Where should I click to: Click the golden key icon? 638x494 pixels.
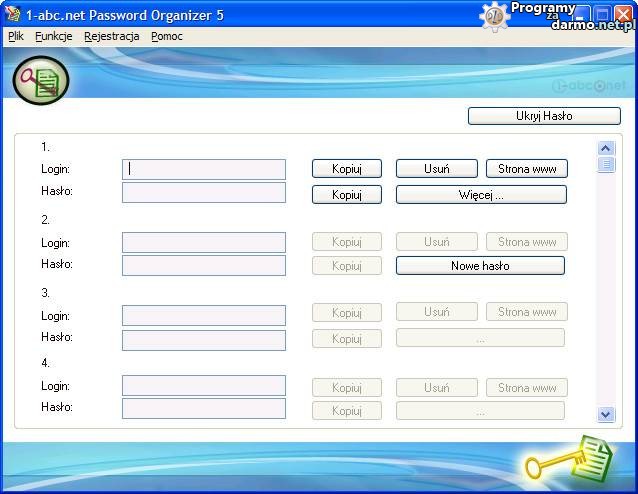point(566,462)
